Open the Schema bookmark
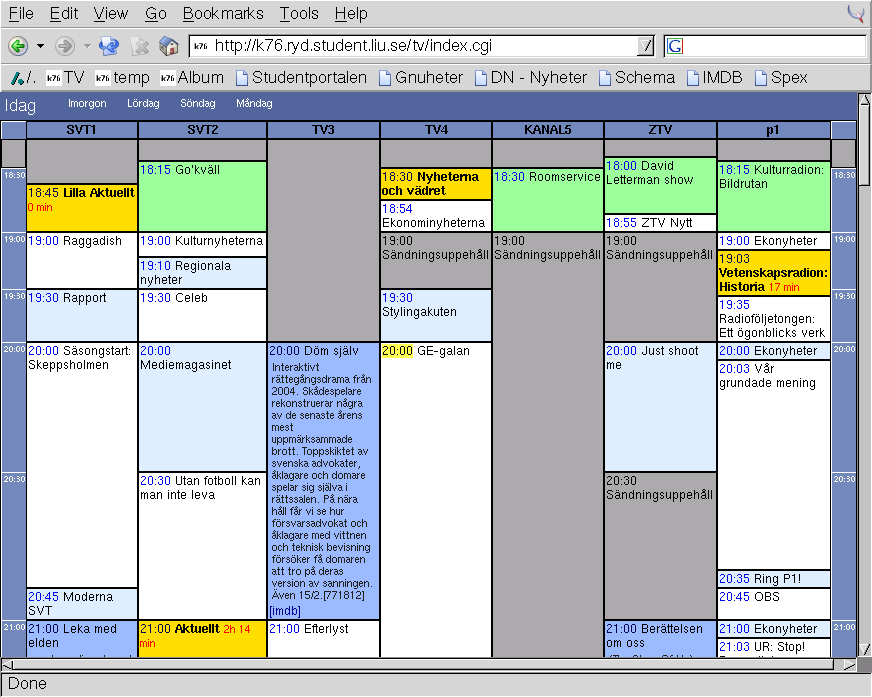 point(637,78)
